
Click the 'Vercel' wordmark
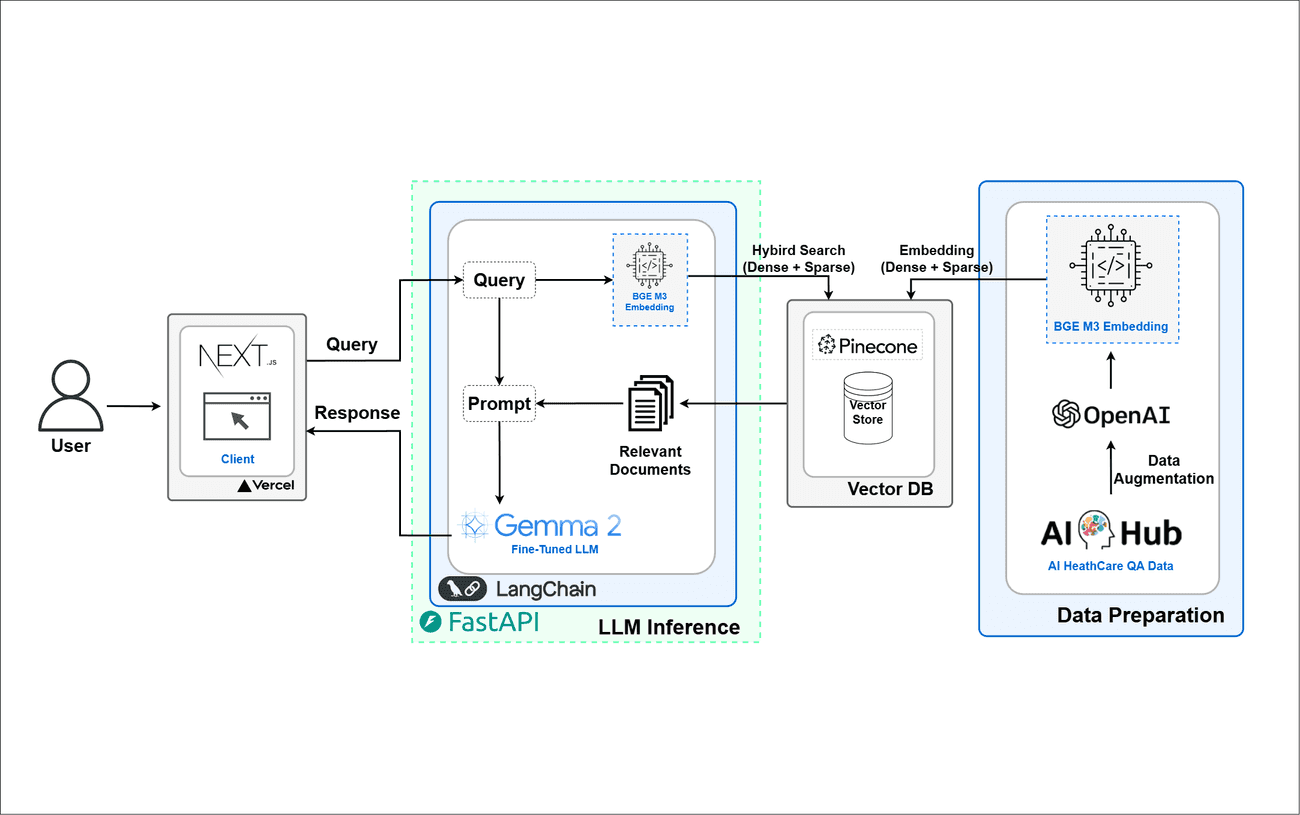(275, 486)
